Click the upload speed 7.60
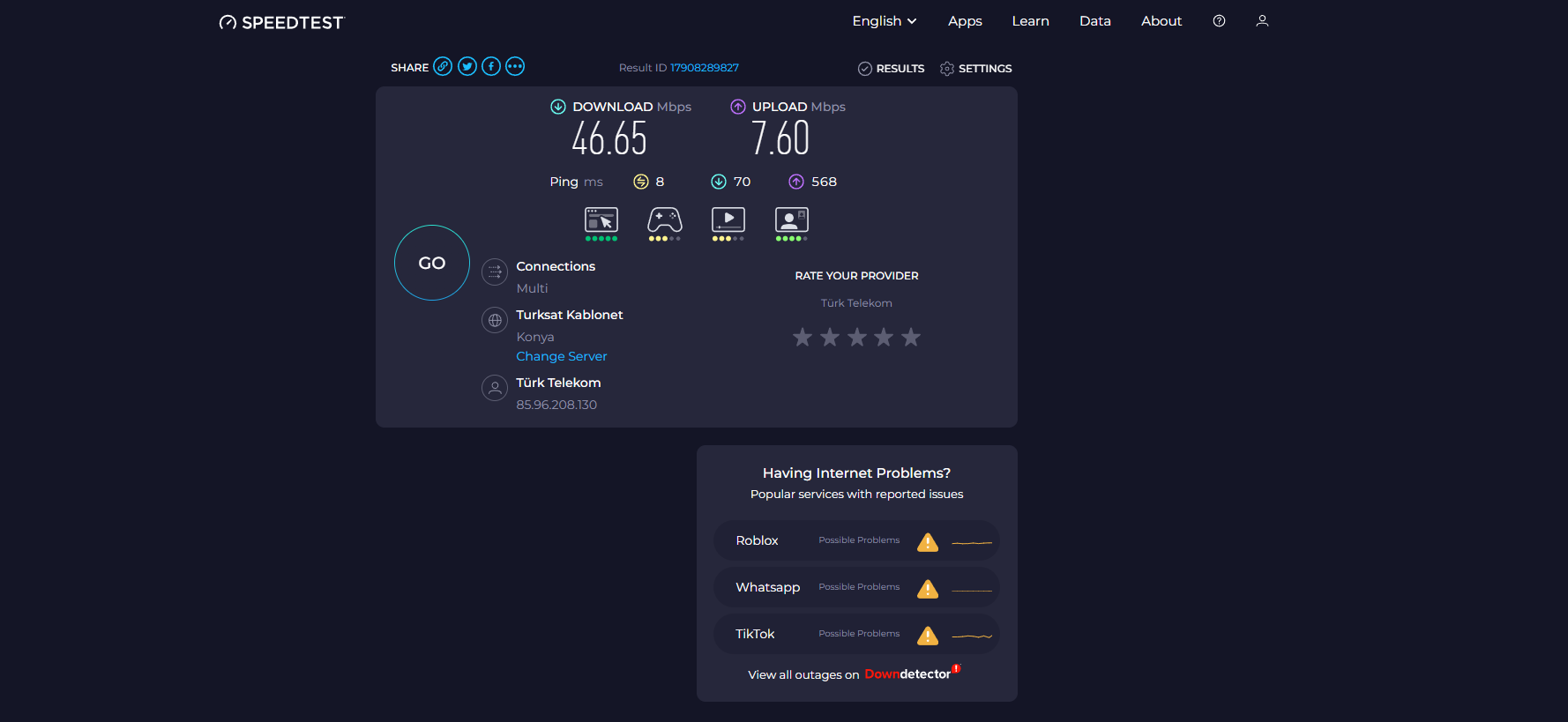This screenshot has width=1568, height=722. (780, 138)
